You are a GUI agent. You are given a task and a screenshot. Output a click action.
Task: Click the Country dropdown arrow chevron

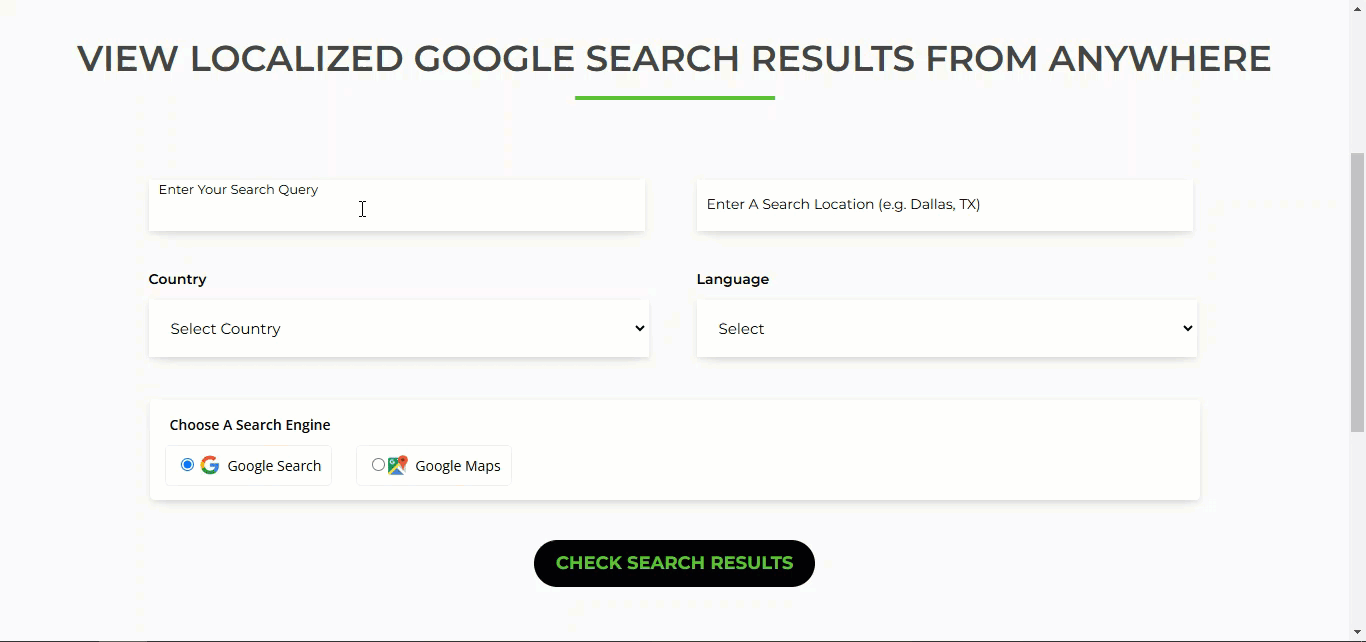pyautogui.click(x=640, y=329)
